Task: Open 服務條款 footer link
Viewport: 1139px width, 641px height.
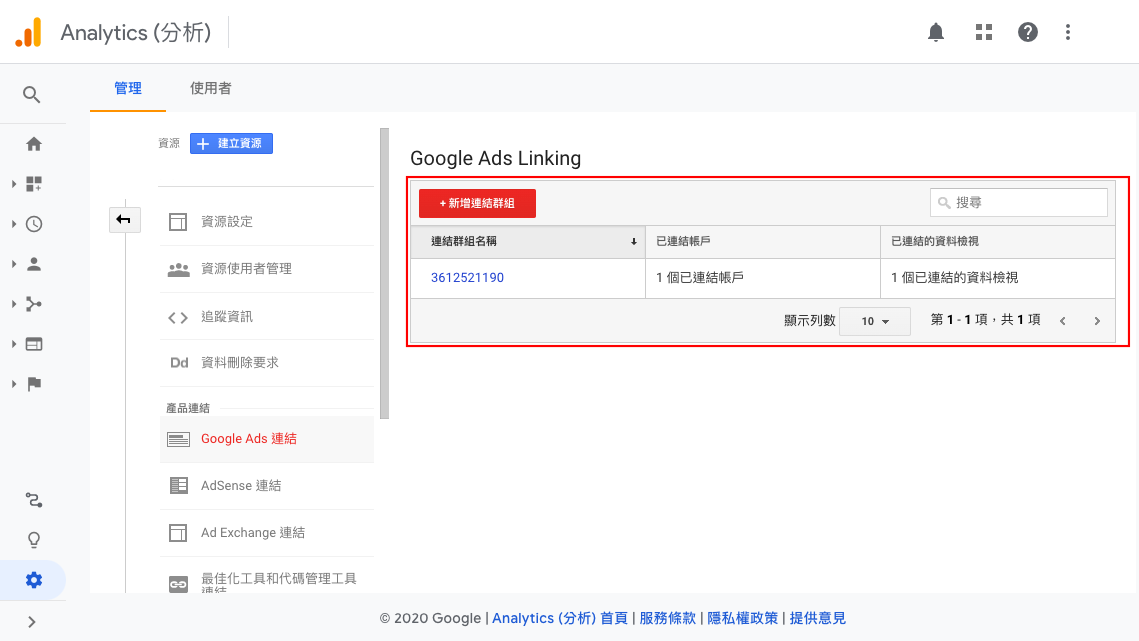Action: (668, 618)
